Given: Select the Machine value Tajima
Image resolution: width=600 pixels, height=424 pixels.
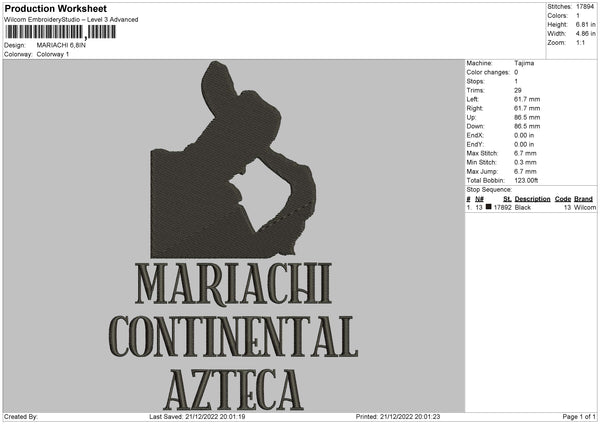Looking at the screenshot, I should pos(524,63).
